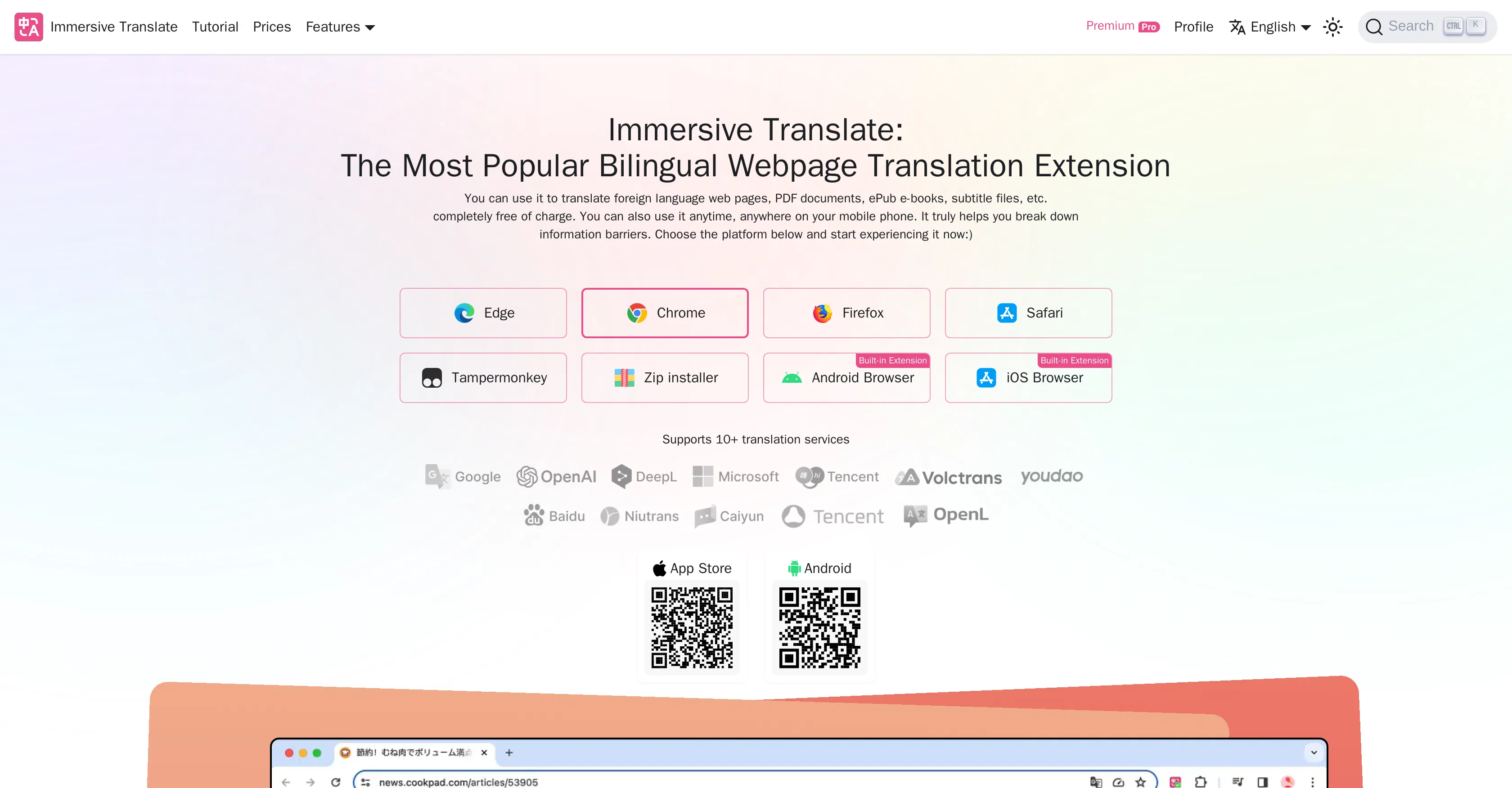Select the Safari browser install option
The height and width of the screenshot is (788, 1512).
pos(1028,313)
